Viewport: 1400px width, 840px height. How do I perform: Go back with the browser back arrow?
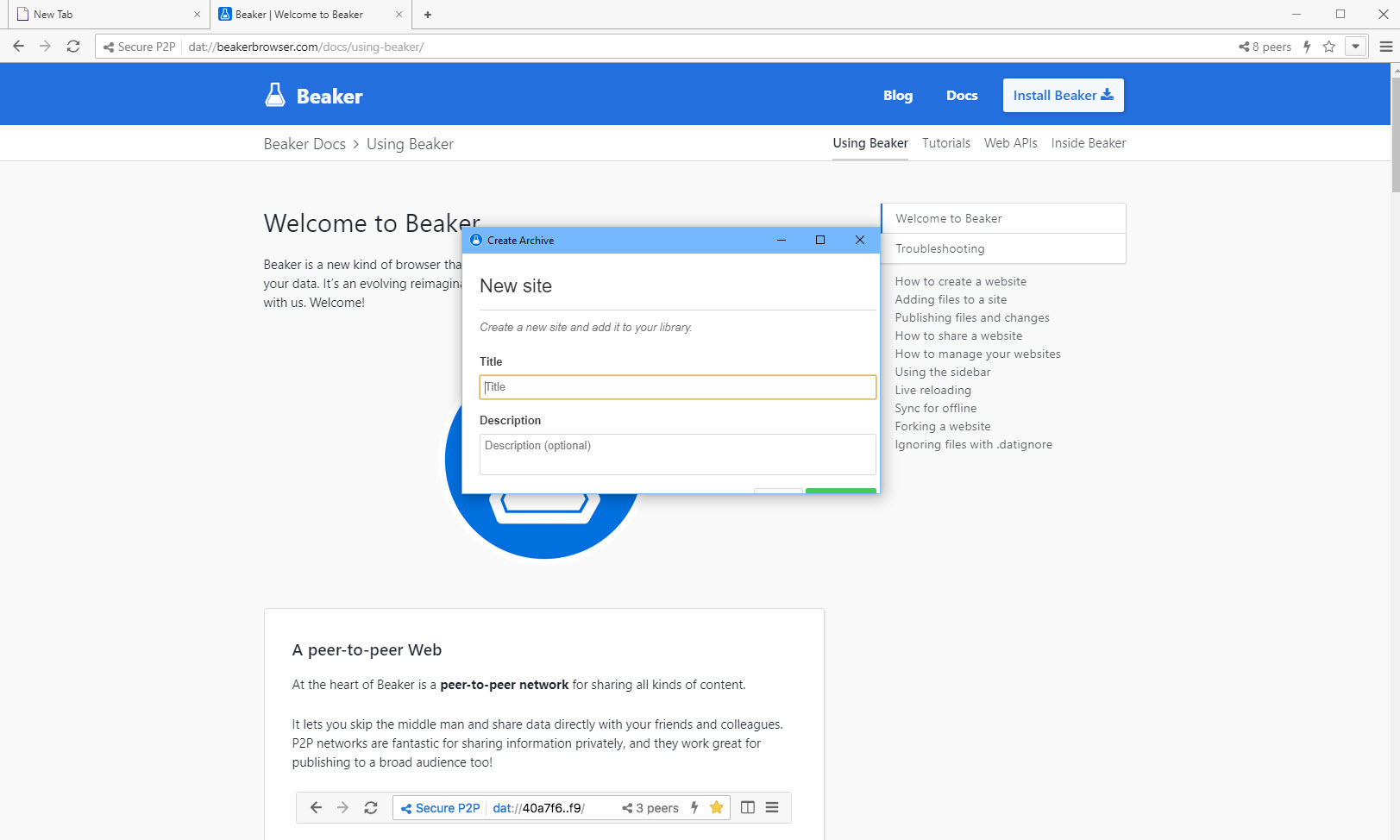pos(18,47)
